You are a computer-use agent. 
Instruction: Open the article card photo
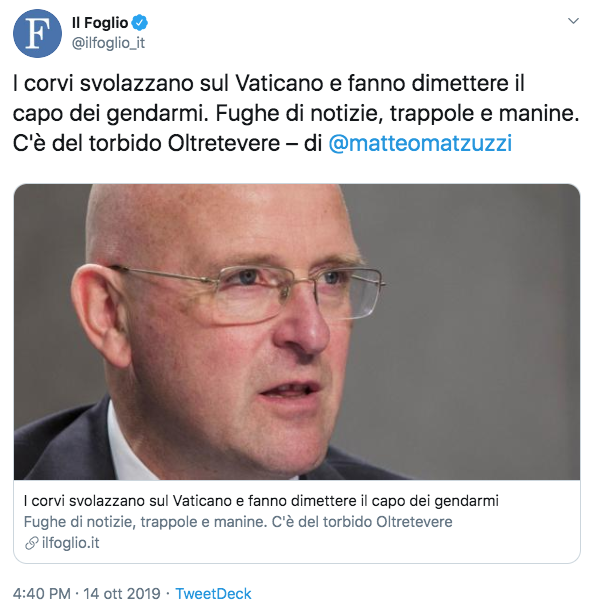click(x=297, y=332)
